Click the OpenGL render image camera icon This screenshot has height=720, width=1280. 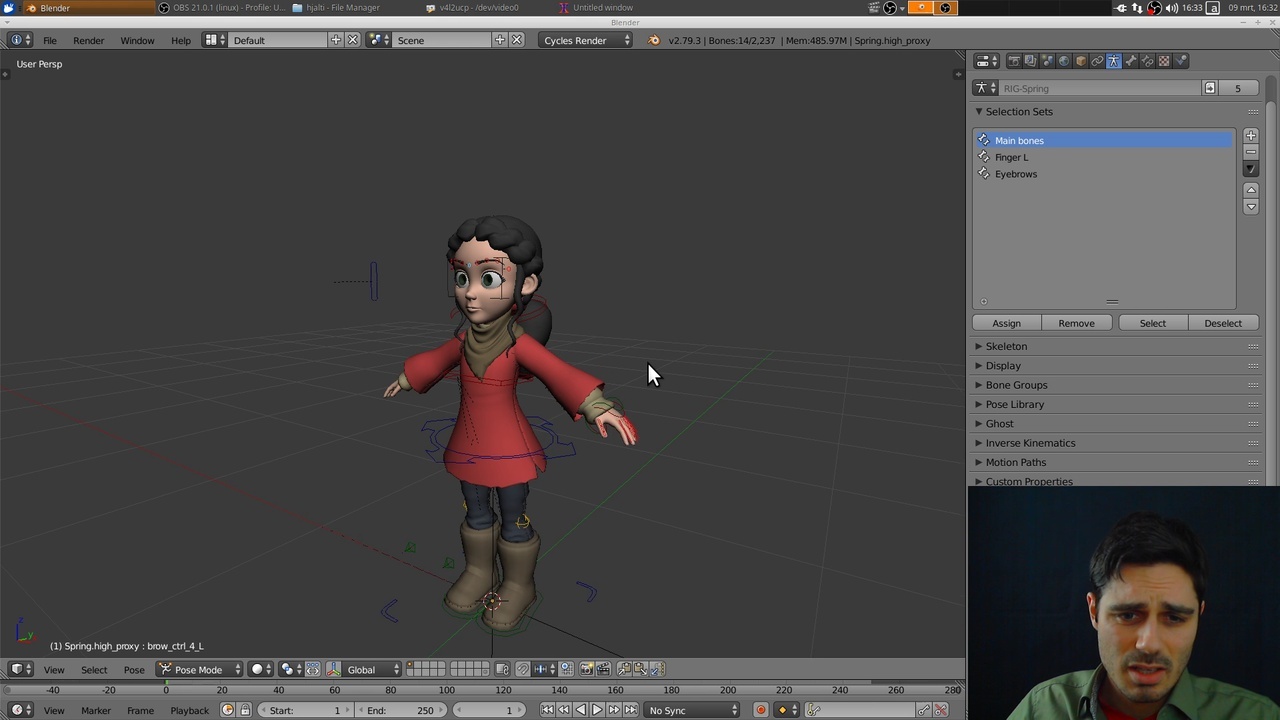pos(587,669)
